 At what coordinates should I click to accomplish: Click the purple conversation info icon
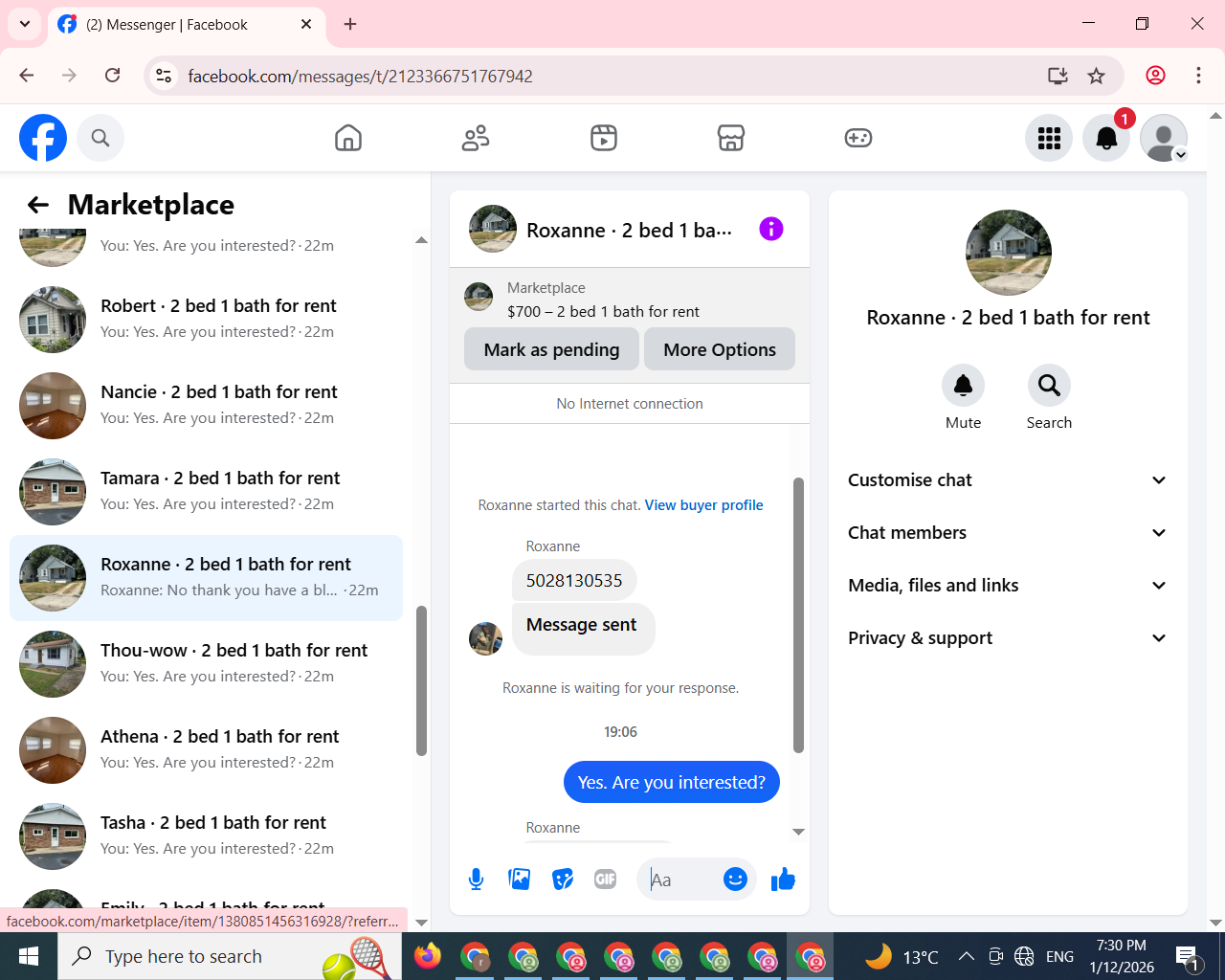click(x=771, y=229)
